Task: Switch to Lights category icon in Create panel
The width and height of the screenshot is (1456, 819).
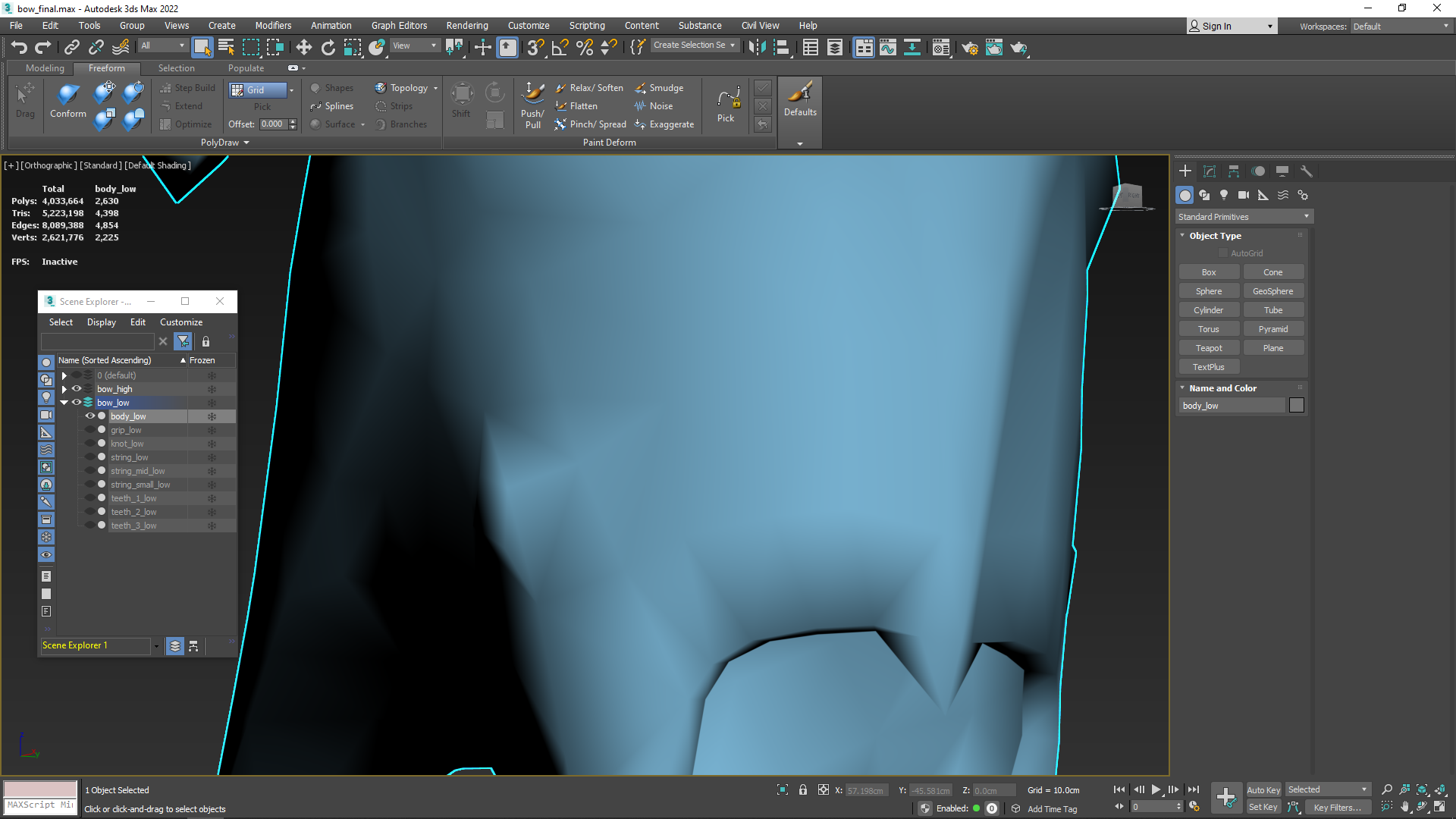Action: (1224, 195)
